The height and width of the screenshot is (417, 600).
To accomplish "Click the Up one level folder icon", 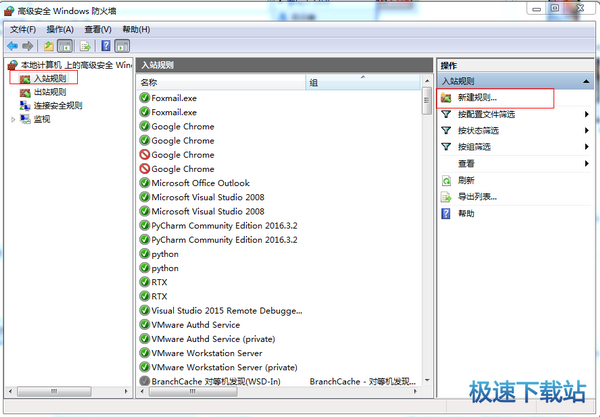I will (49, 46).
